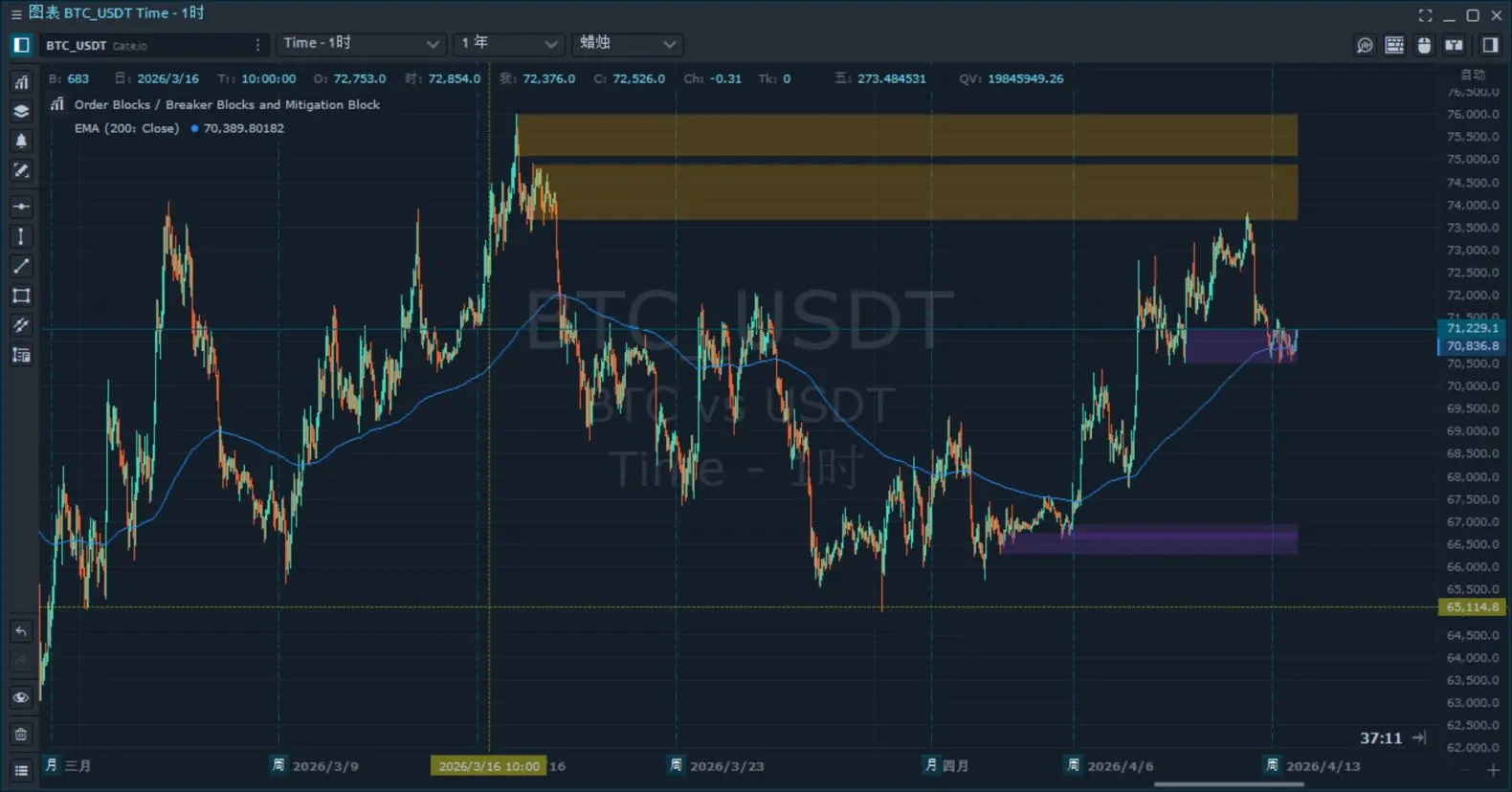Screen dimensions: 1512x792
Task: Click the scroll-to-latest arrow beside 37:11
Action: point(1419,737)
